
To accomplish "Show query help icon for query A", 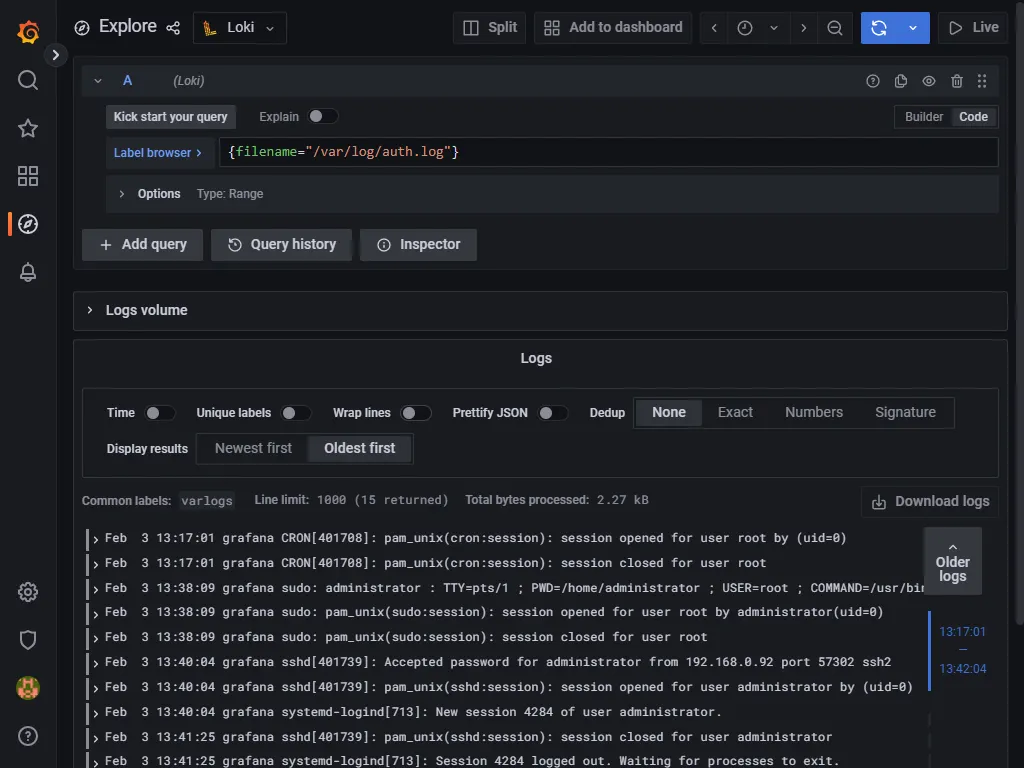I will [872, 81].
